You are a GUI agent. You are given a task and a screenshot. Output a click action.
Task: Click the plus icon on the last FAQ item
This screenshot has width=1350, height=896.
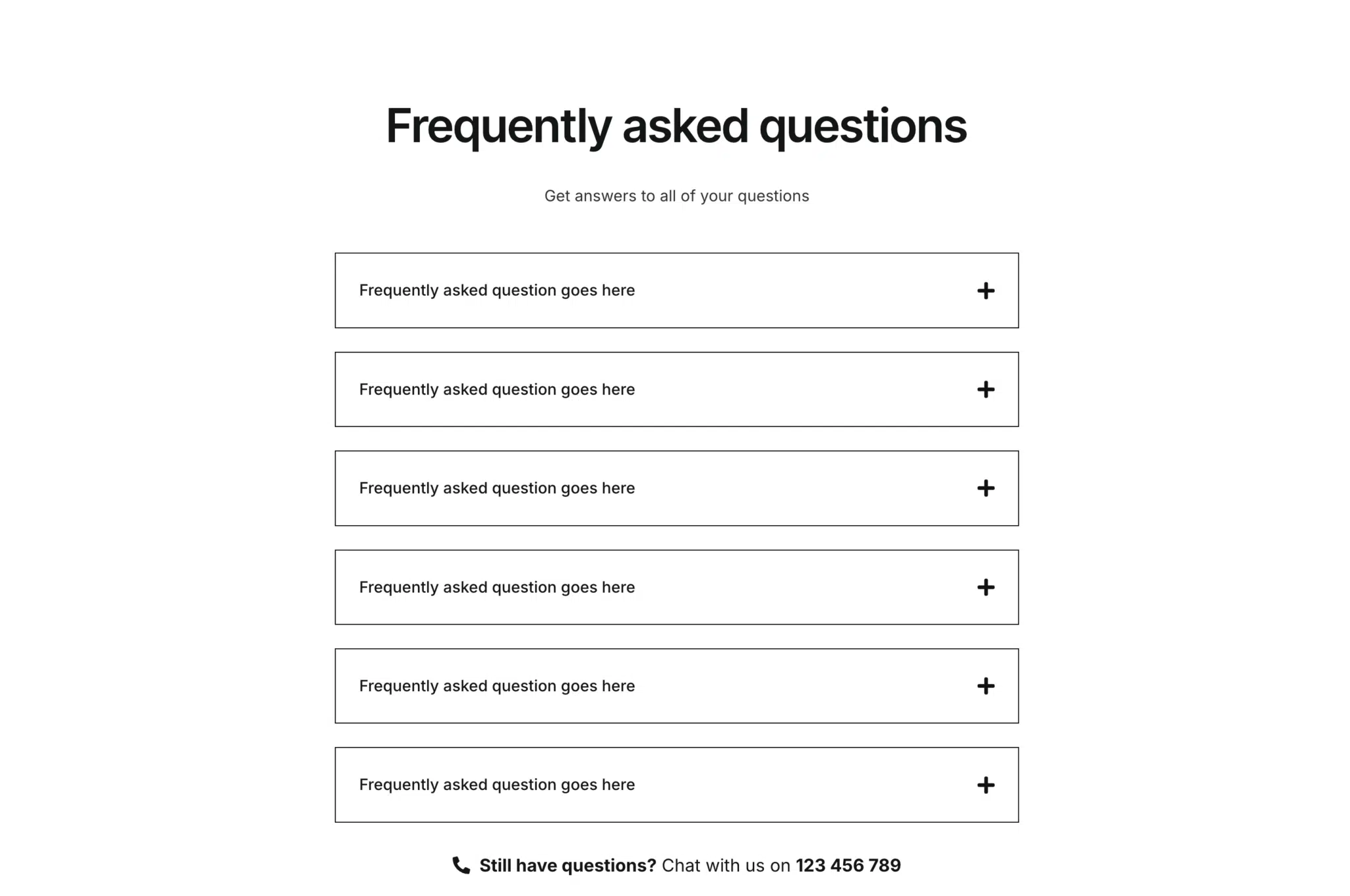tap(985, 785)
